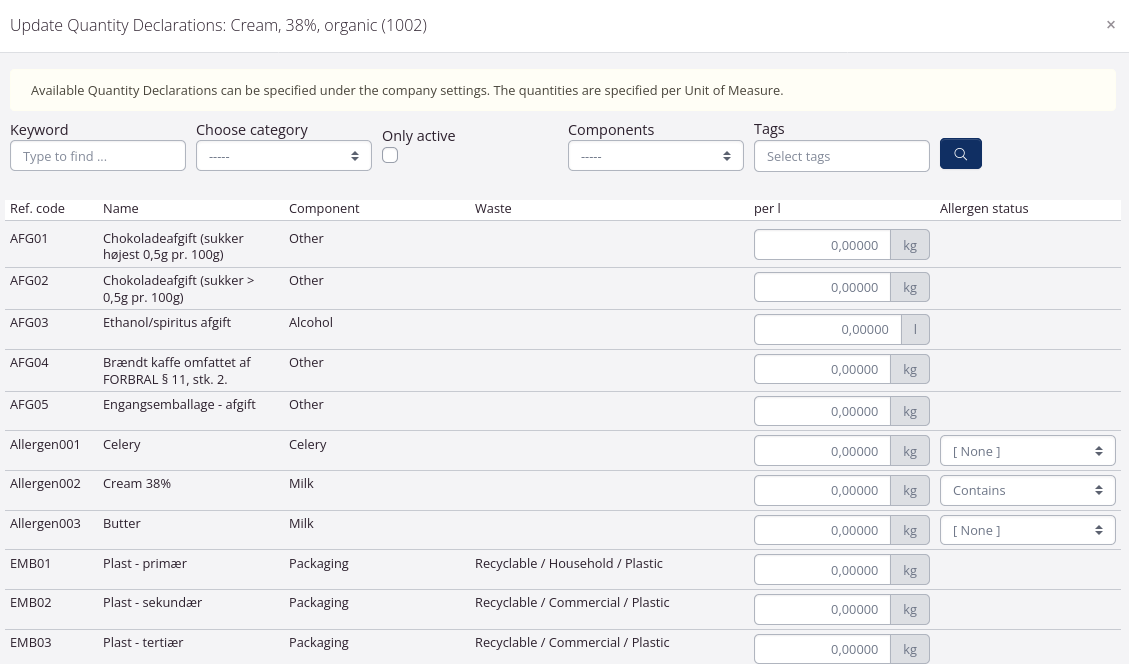Viewport: 1129px width, 664px height.
Task: Click the quantity field for Engangsemballage - afgift
Action: click(x=822, y=411)
